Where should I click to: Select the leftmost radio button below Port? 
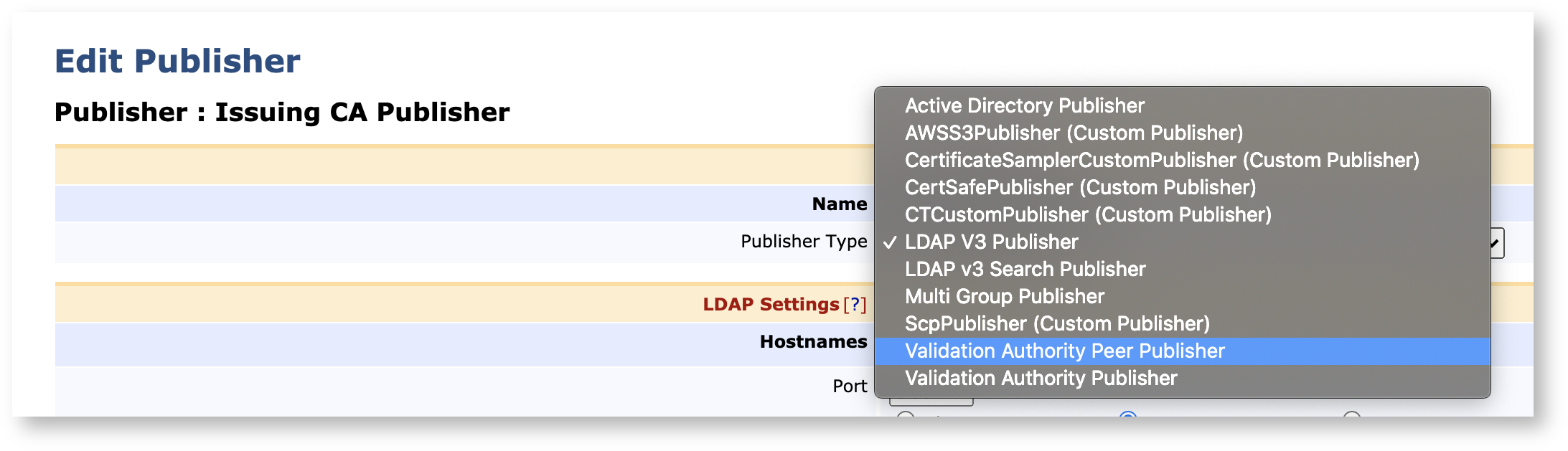click(906, 415)
